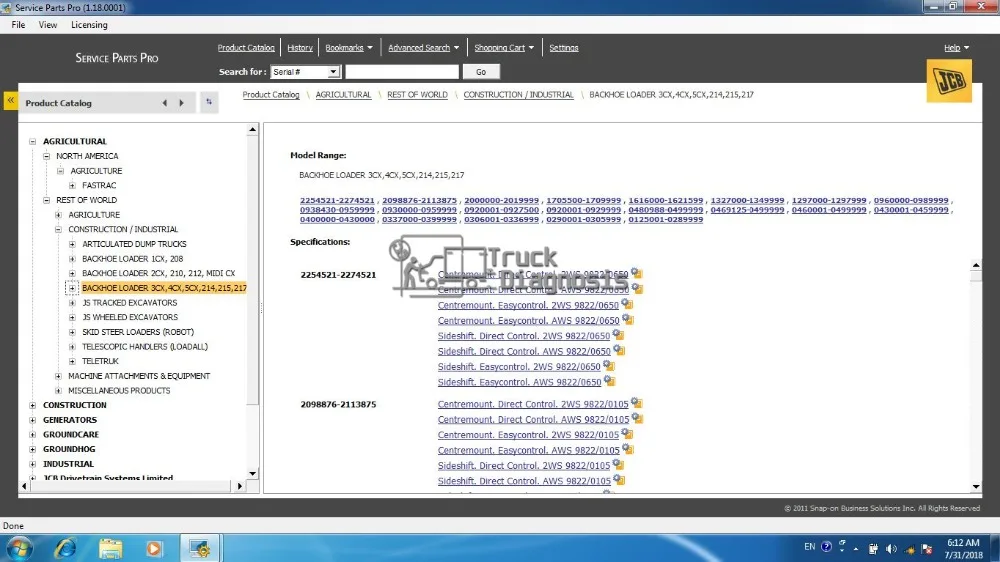This screenshot has width=1000, height=562.
Task: Select SKID STEER LOADERS (ROBOT) in tree
Action: [x=138, y=332]
